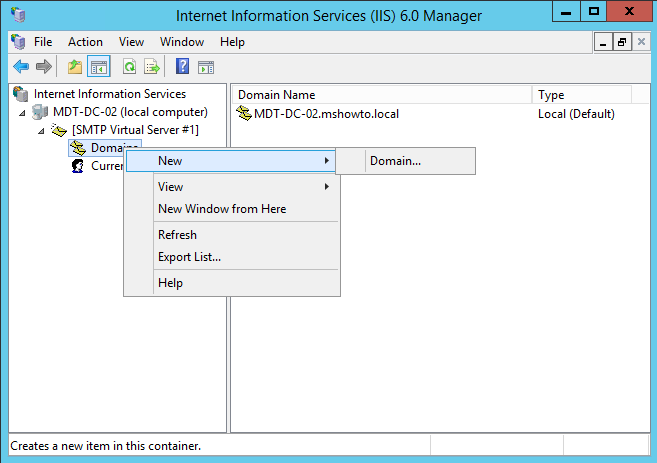Click the Current Sessions user icon
The image size is (657, 463).
click(x=78, y=166)
